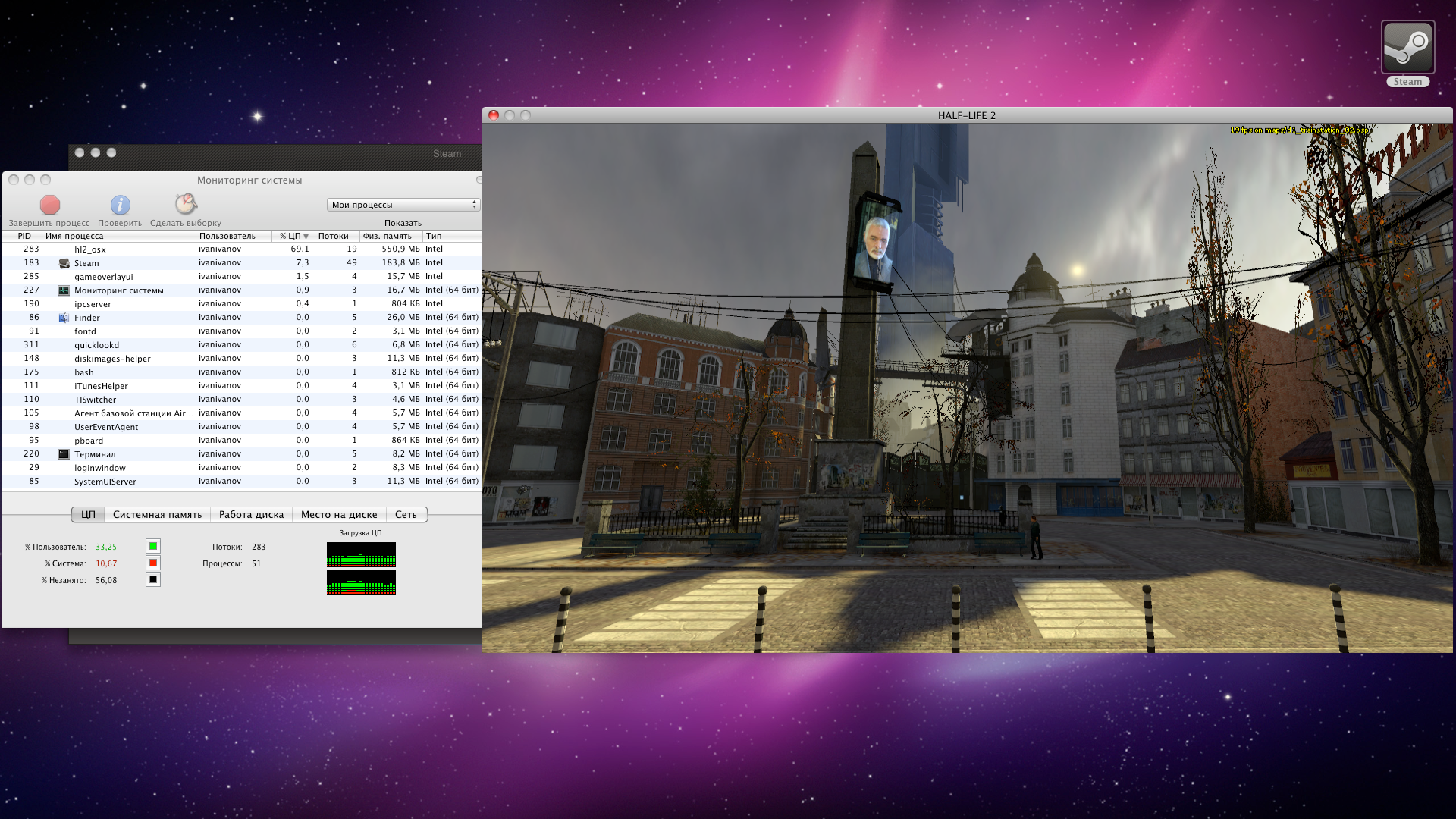Click the Мониторинг системы process row icon
This screenshot has height=819, width=1456.
pyautogui.click(x=64, y=290)
